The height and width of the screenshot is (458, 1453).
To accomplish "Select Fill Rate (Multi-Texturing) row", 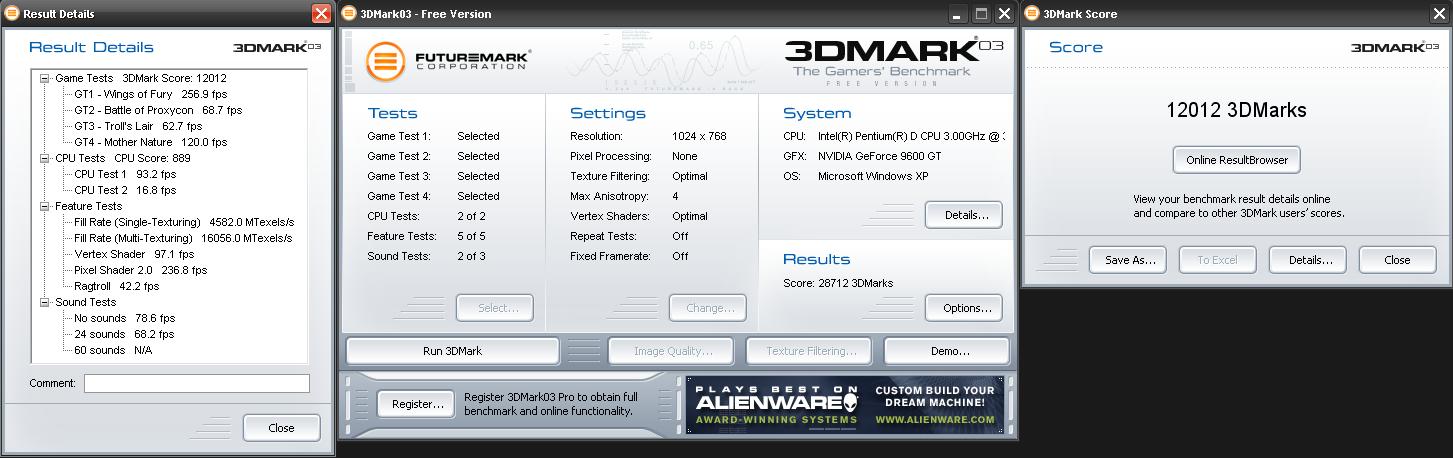I will pos(183,238).
